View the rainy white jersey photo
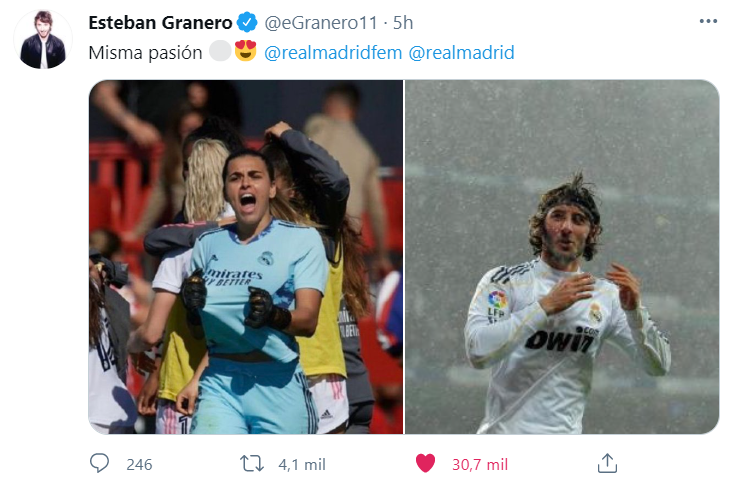Screen dimensions: 729x482 click(x=562, y=257)
